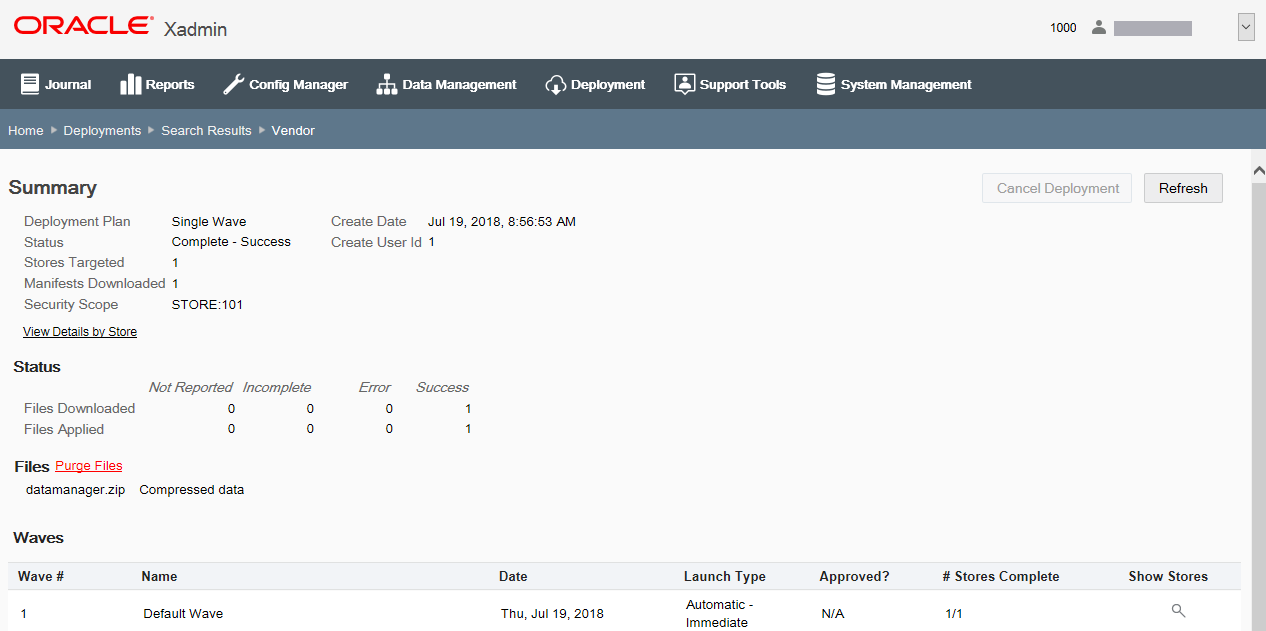Open the Deployment menu
The height and width of the screenshot is (631, 1266).
(x=595, y=84)
